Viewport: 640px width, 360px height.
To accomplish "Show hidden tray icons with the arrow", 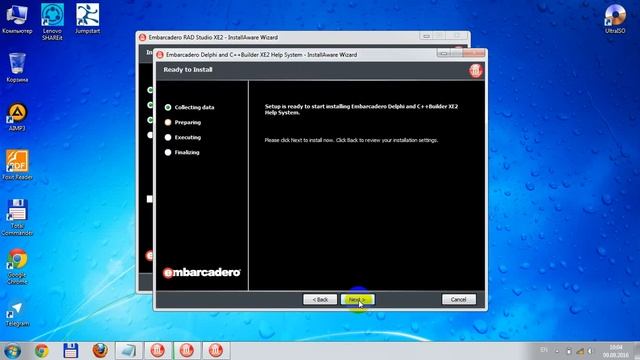I will pos(557,351).
